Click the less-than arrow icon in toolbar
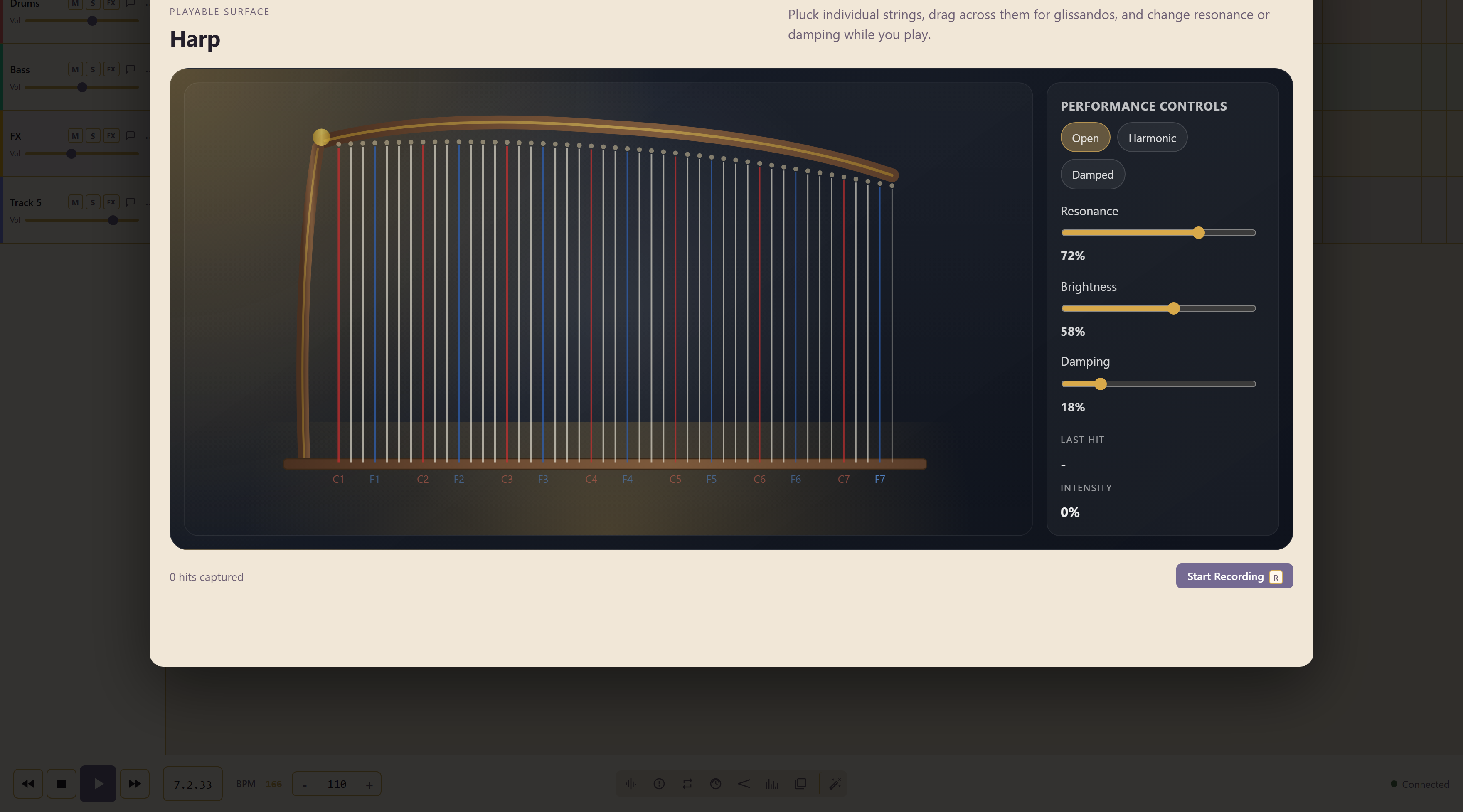 744,784
